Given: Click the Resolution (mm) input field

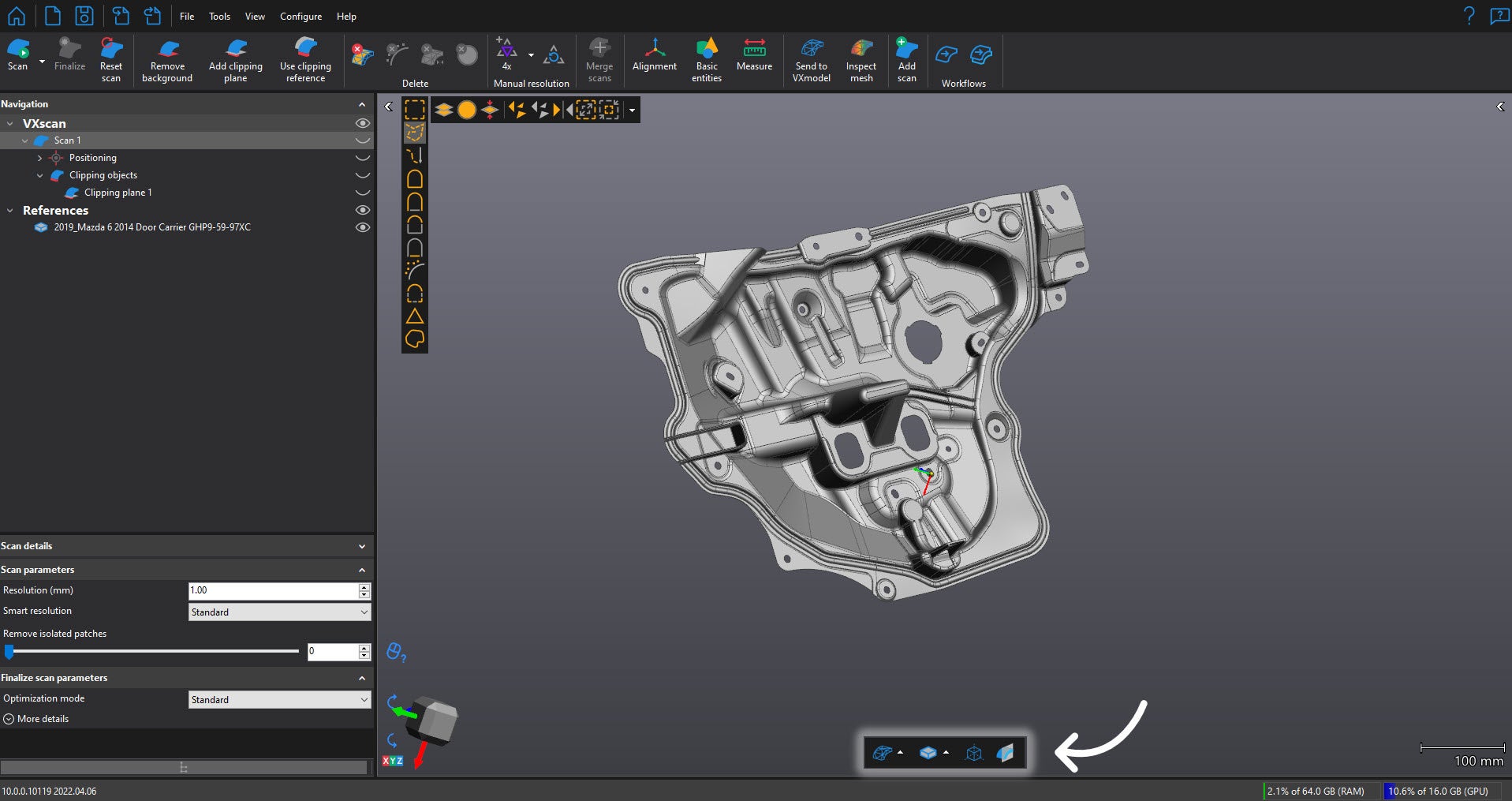Looking at the screenshot, I should 273,590.
